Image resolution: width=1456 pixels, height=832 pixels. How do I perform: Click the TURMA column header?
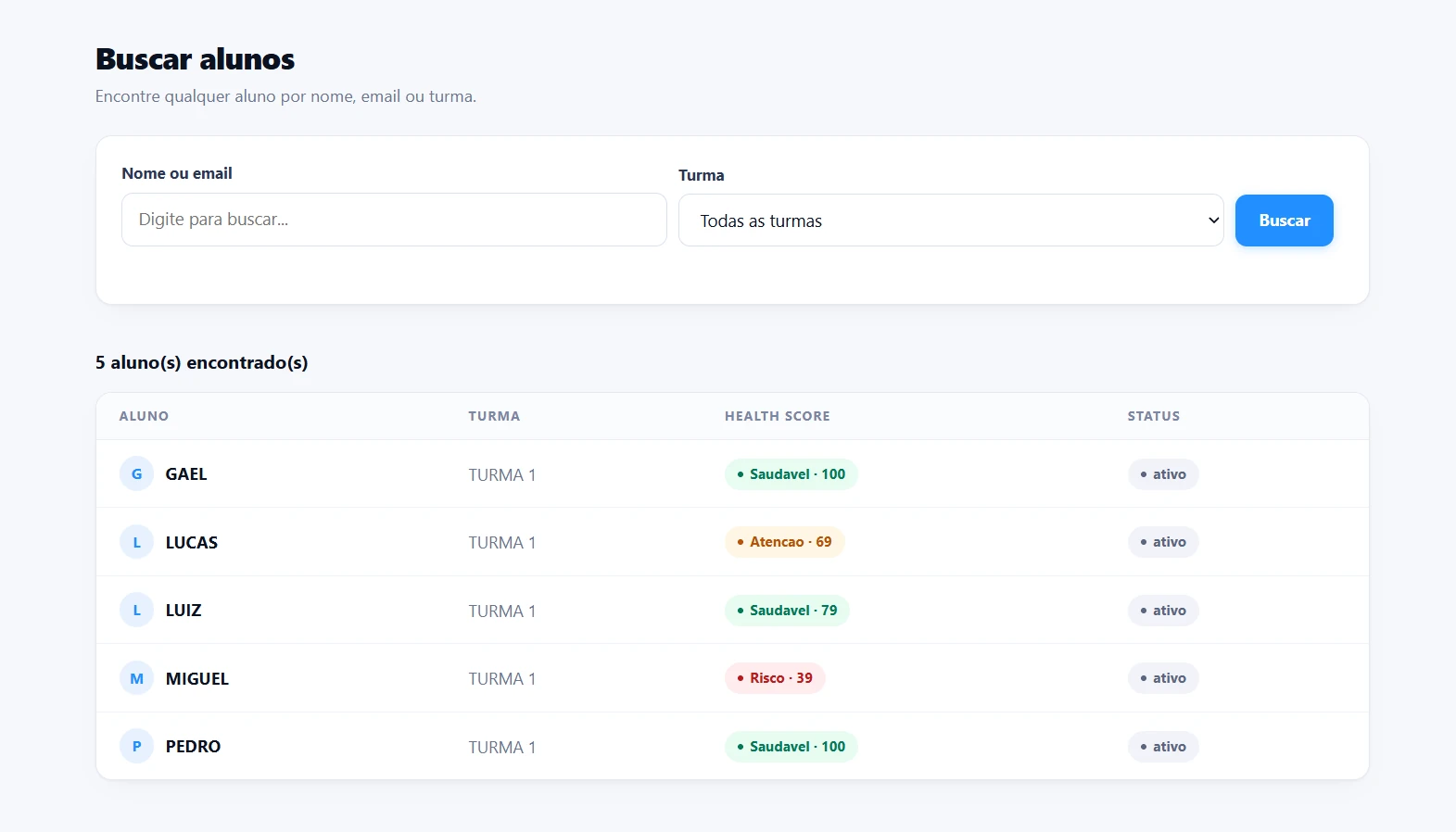(494, 416)
